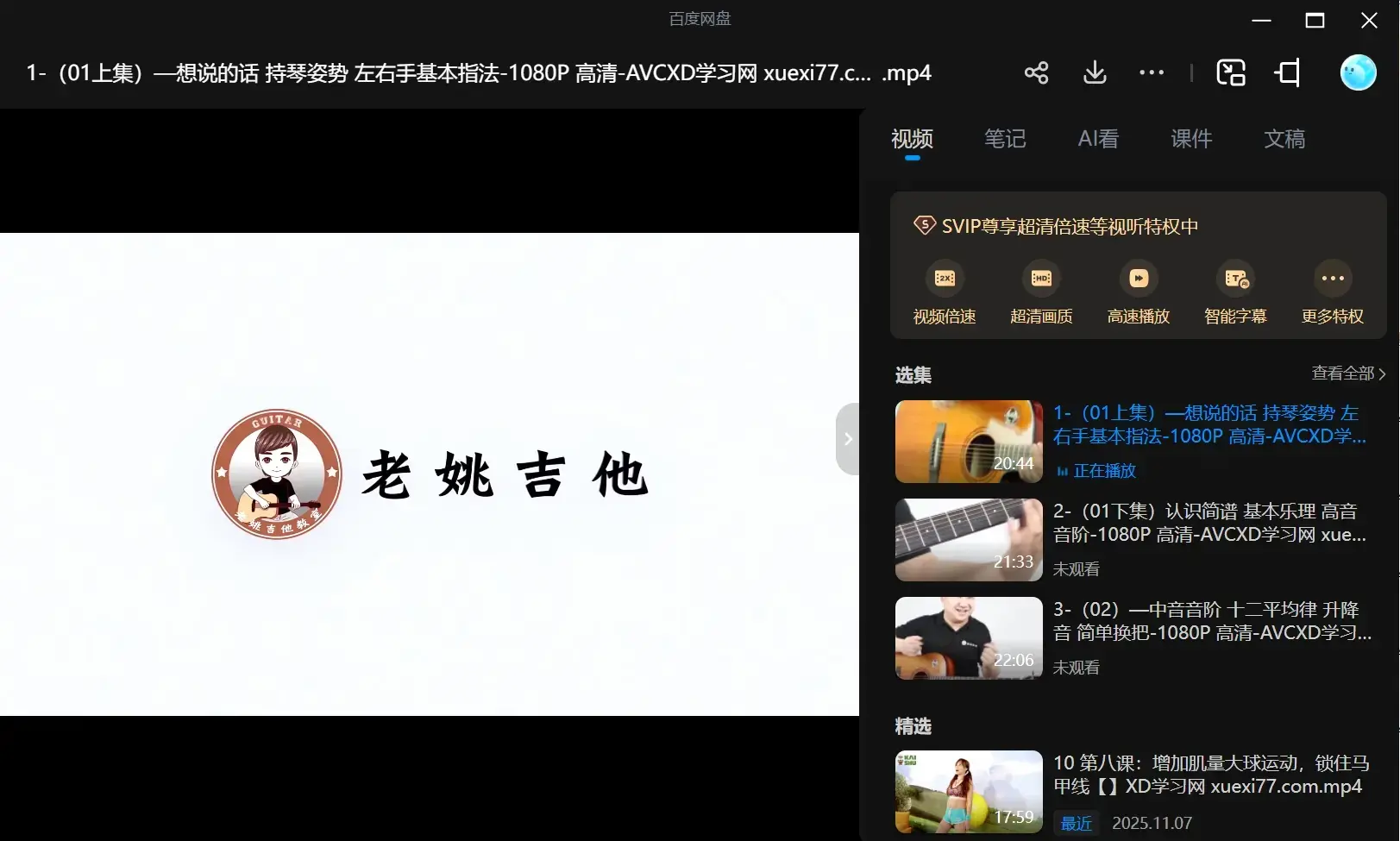This screenshot has width=1400, height=841.
Task: Enable 超清画质 quality option
Action: tap(1041, 292)
